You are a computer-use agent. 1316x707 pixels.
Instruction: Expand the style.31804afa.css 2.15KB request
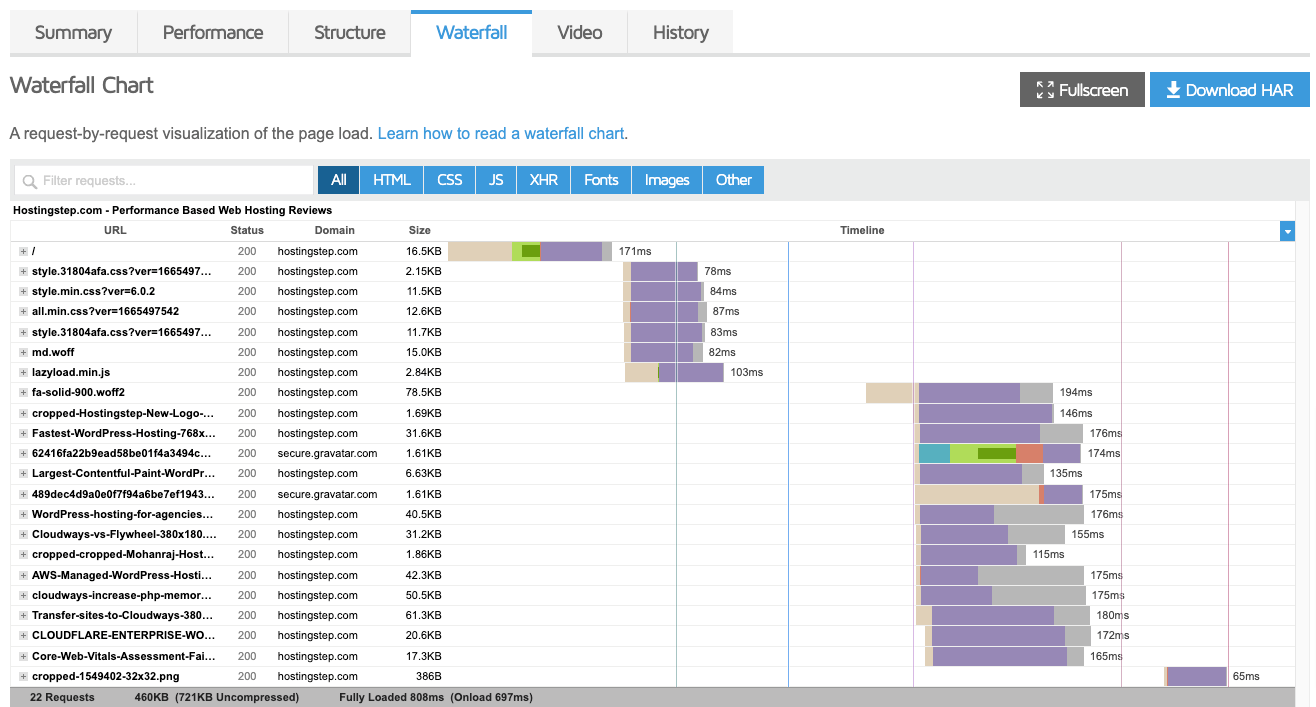tap(23, 271)
